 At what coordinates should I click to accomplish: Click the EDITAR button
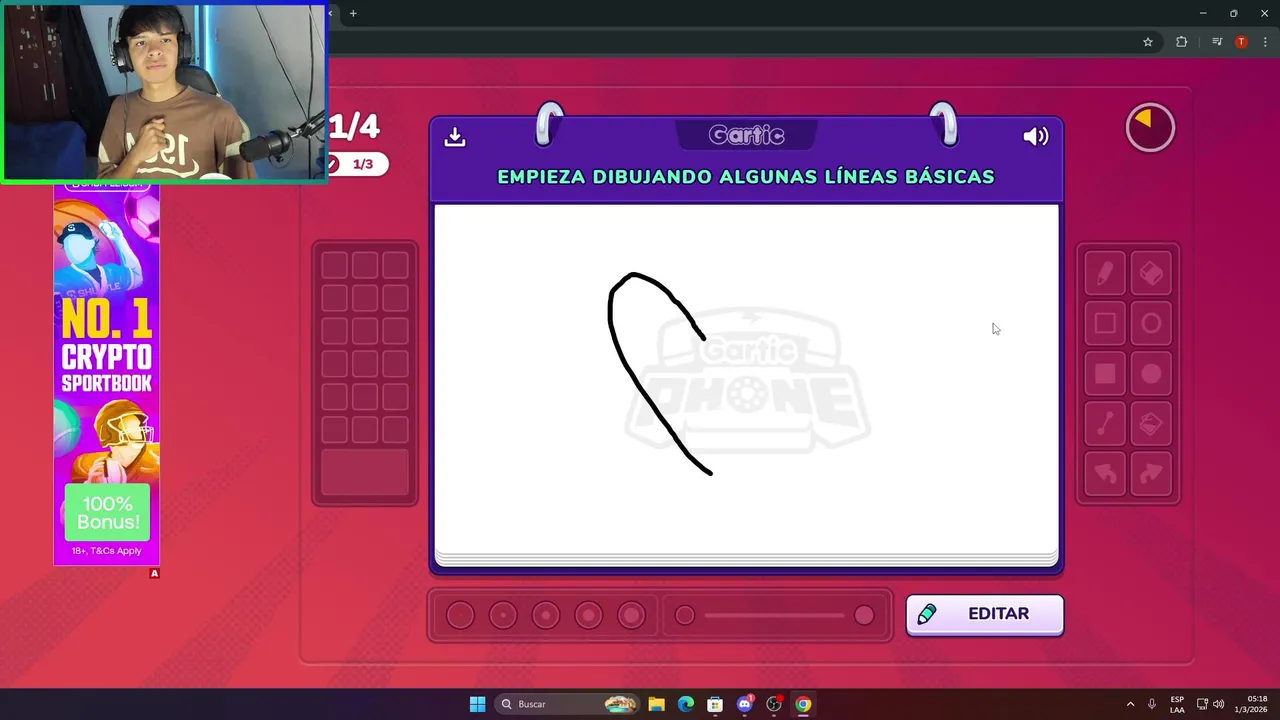point(985,614)
